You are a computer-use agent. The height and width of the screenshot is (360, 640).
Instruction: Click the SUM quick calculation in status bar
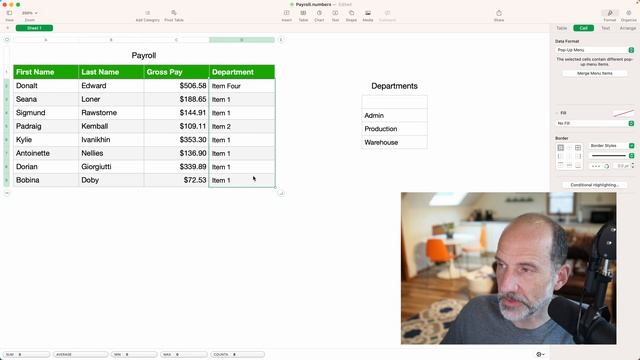pyautogui.click(x=27, y=354)
